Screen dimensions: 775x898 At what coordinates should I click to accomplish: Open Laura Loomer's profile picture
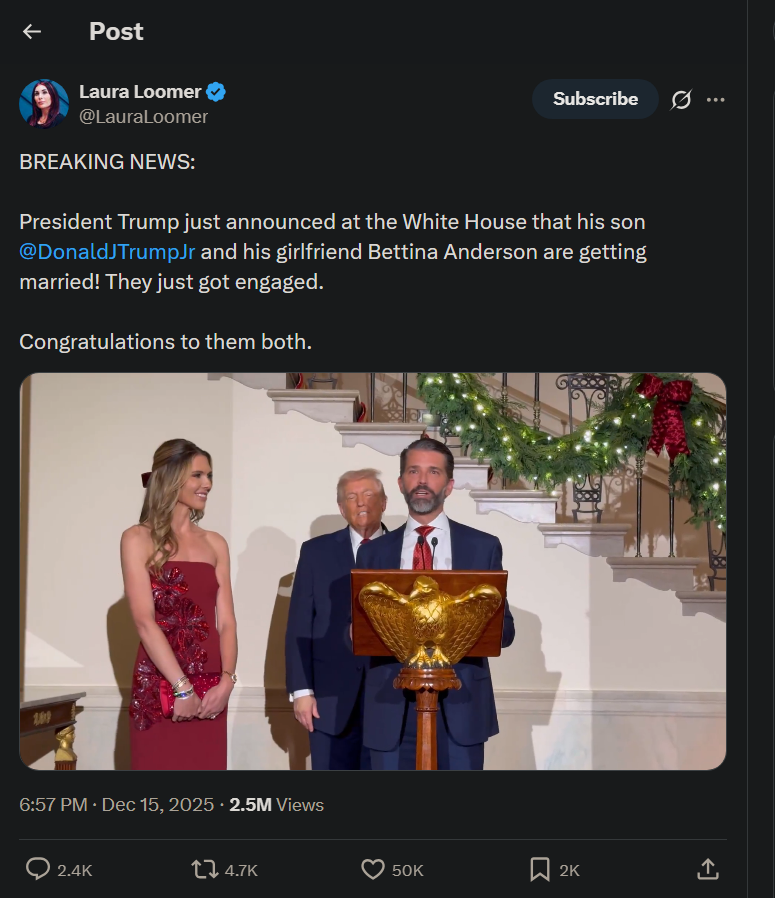click(x=44, y=104)
